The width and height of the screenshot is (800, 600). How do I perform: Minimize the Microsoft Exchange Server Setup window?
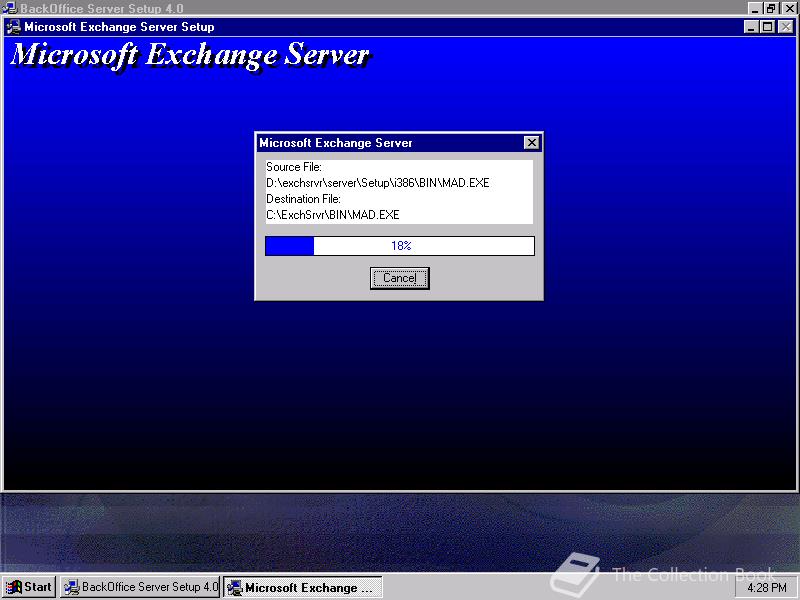[751, 27]
